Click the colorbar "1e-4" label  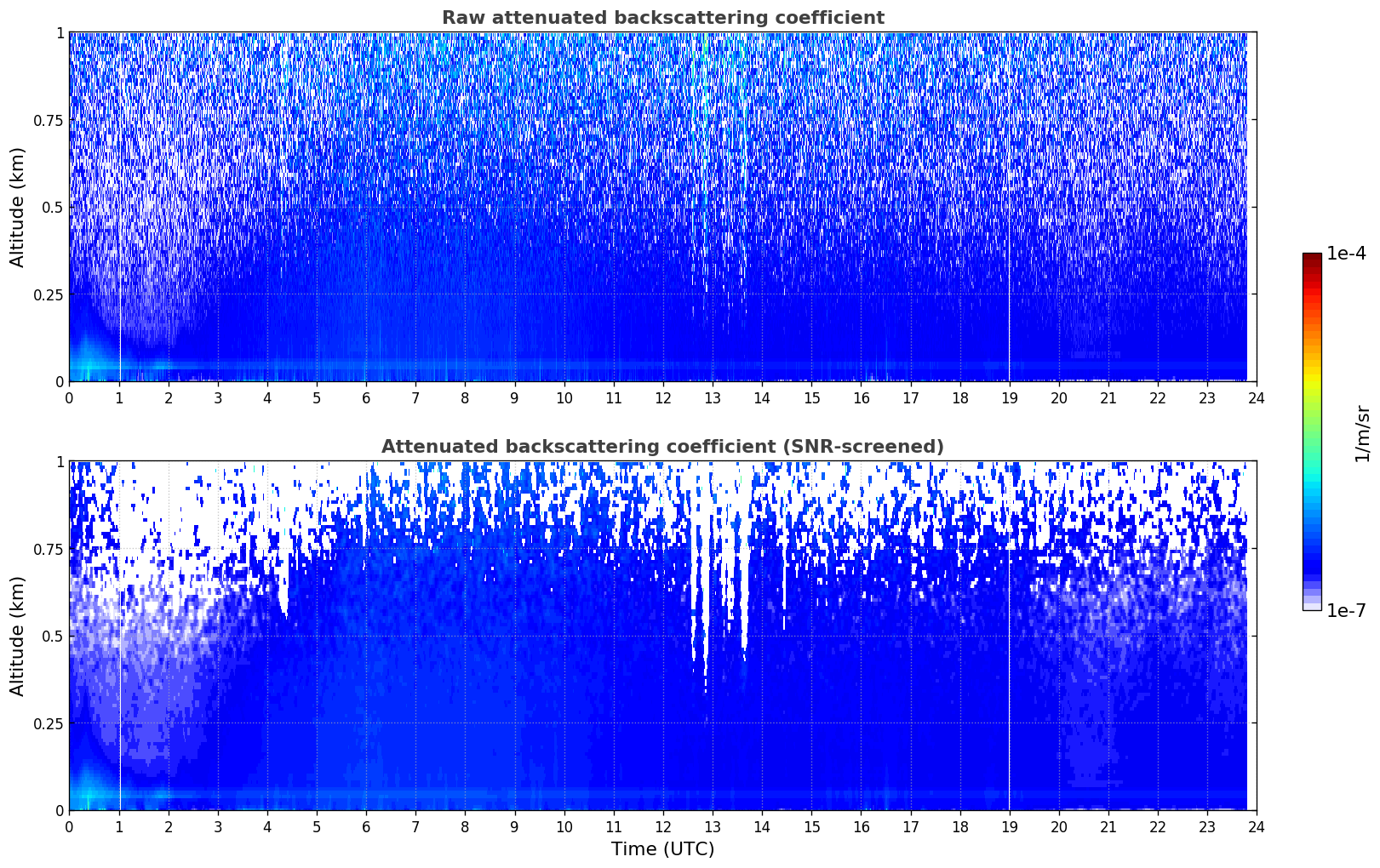1346,254
